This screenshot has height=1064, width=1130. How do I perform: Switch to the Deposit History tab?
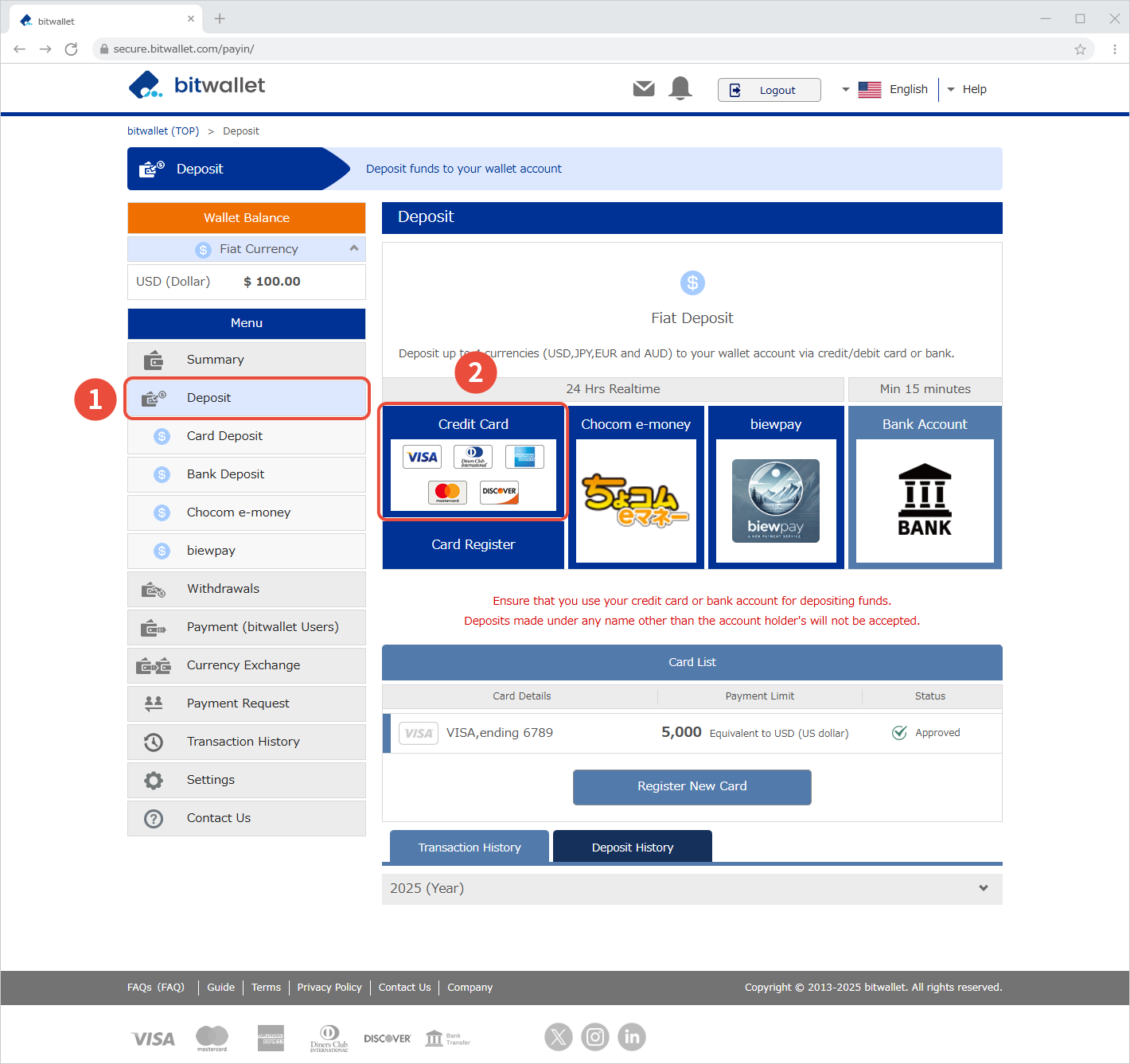tap(633, 847)
